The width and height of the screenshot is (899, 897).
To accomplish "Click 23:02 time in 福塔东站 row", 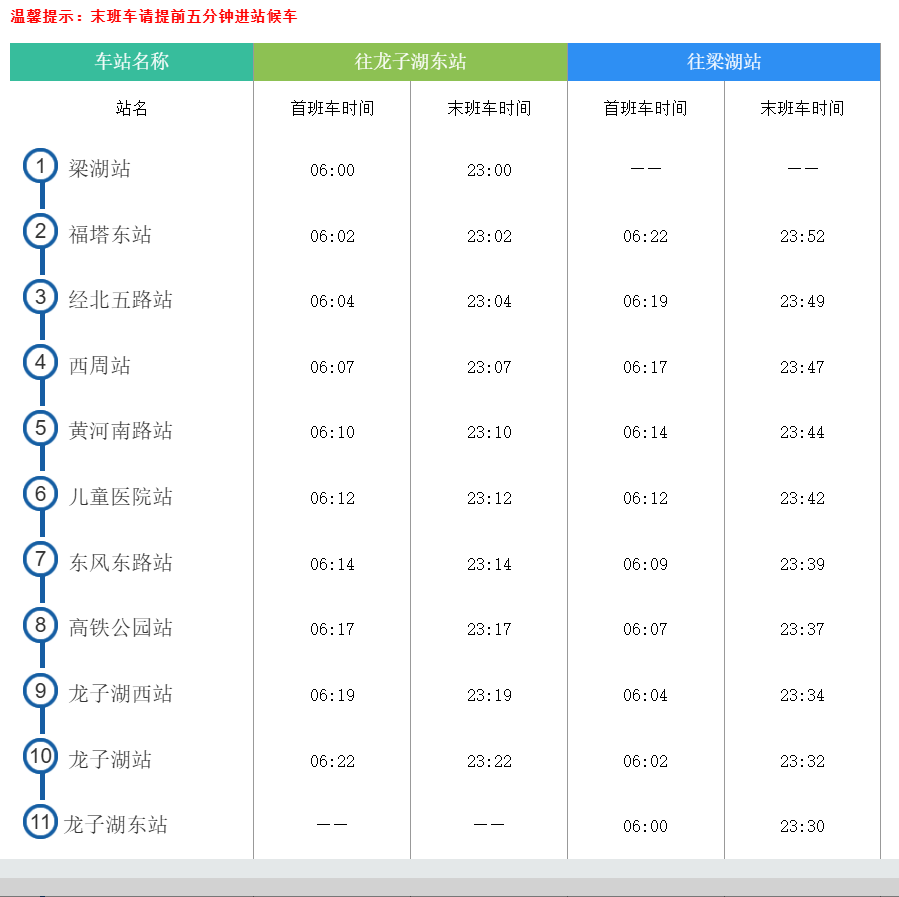I will (x=489, y=236).
